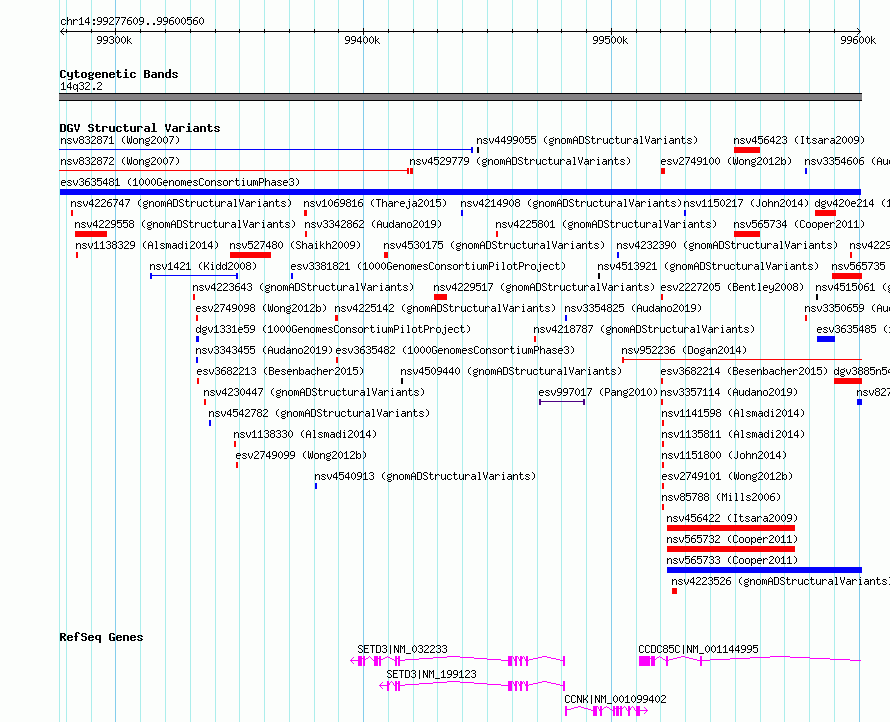The image size is (890, 722).
Task: Click nsv4214908 gnomAD variant label
Action: [571, 203]
